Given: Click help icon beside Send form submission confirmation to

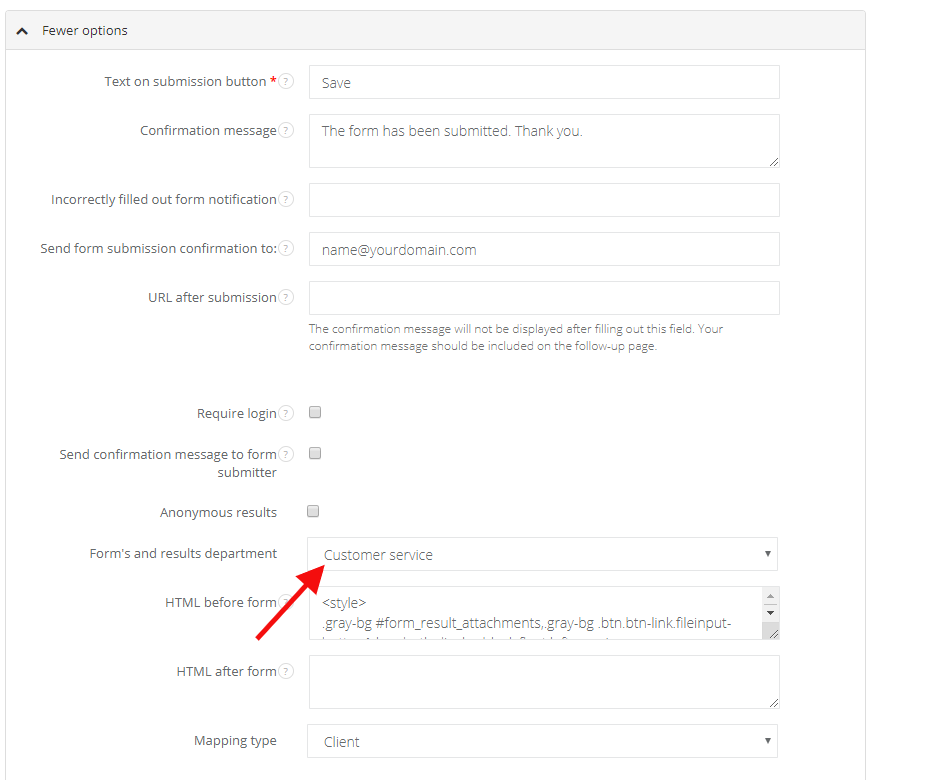Looking at the screenshot, I should pos(286,249).
